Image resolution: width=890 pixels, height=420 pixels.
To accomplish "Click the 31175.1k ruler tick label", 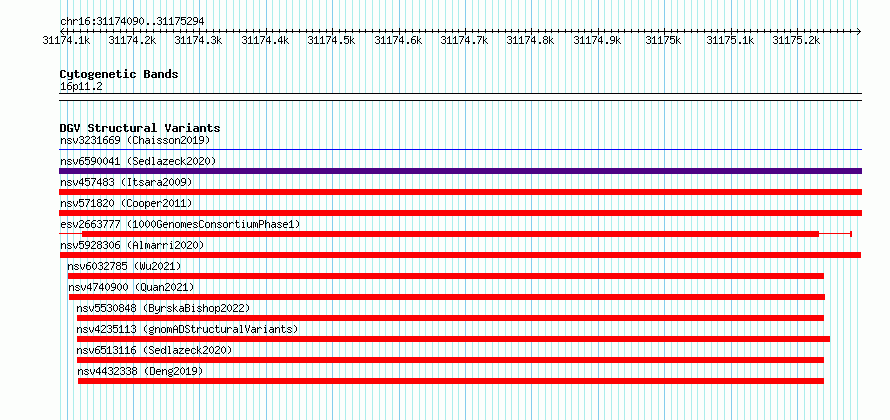I will [x=730, y=40].
